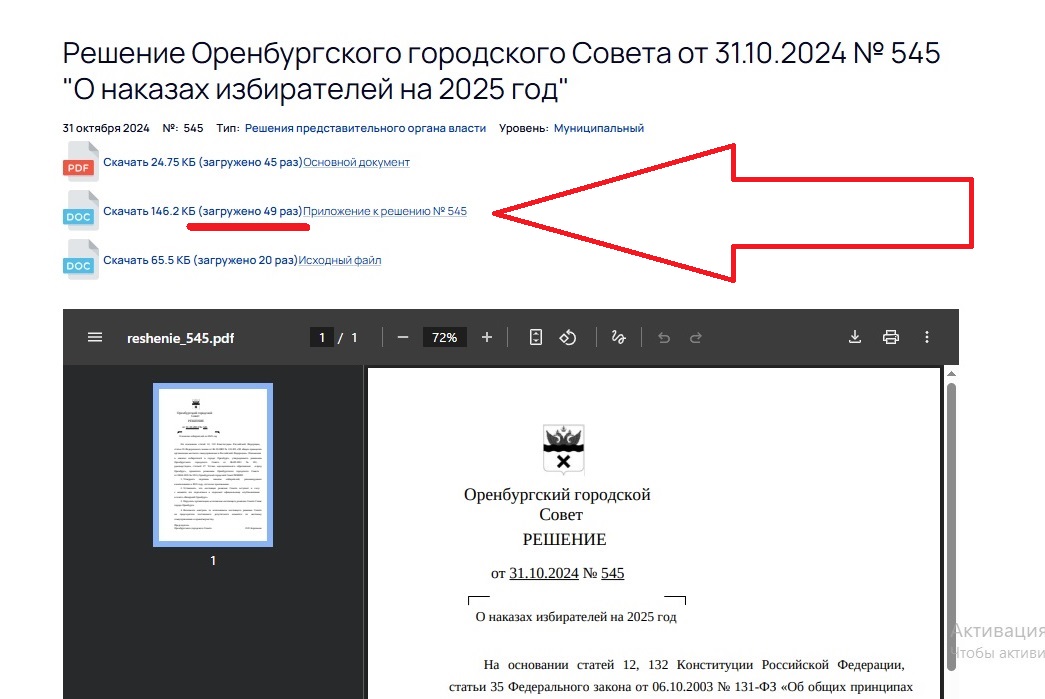Open the PDF viewer more actions menu

[927, 338]
